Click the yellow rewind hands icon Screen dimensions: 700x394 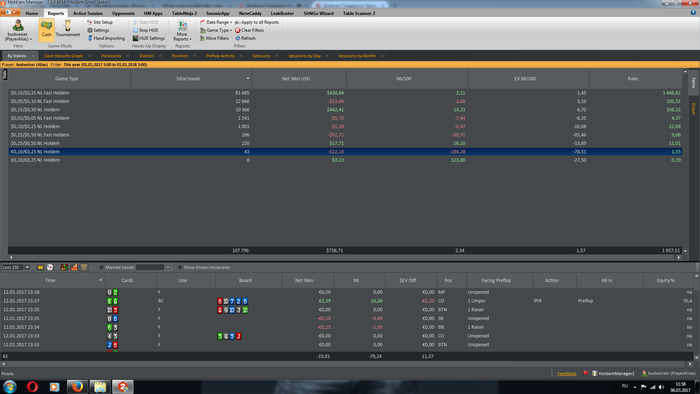coord(40,267)
